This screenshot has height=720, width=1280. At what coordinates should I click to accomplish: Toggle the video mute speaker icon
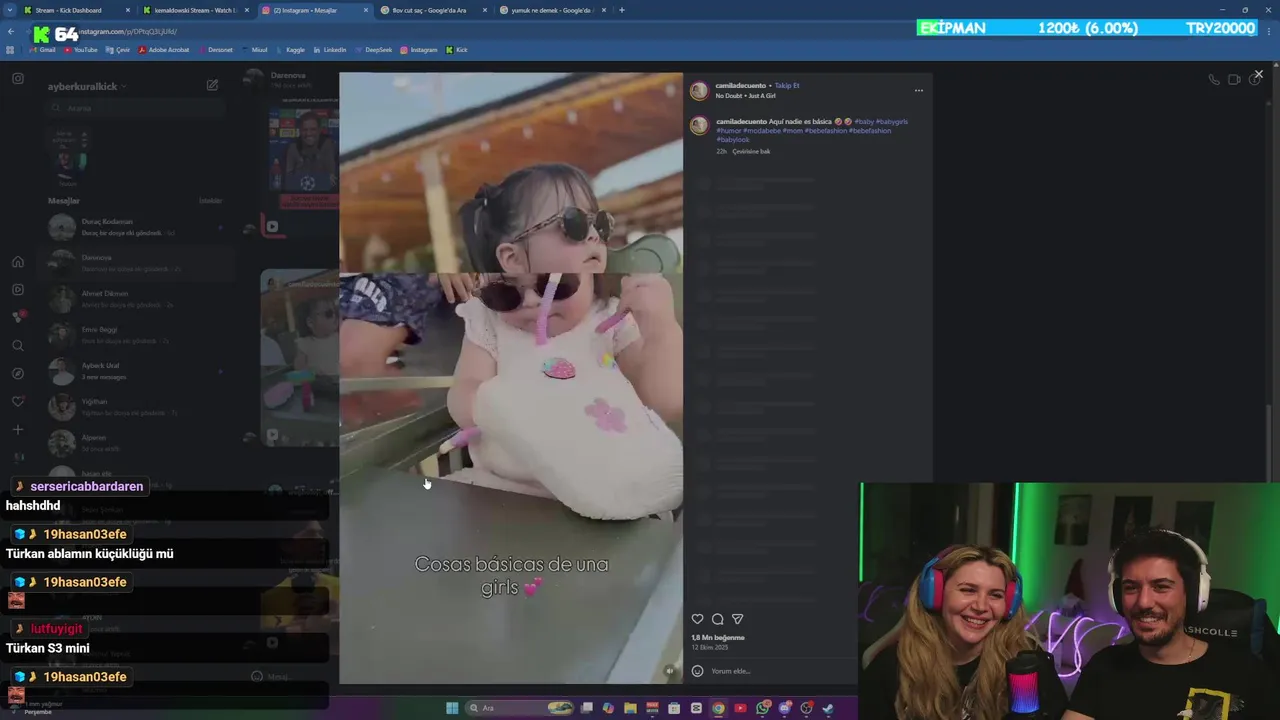point(670,671)
